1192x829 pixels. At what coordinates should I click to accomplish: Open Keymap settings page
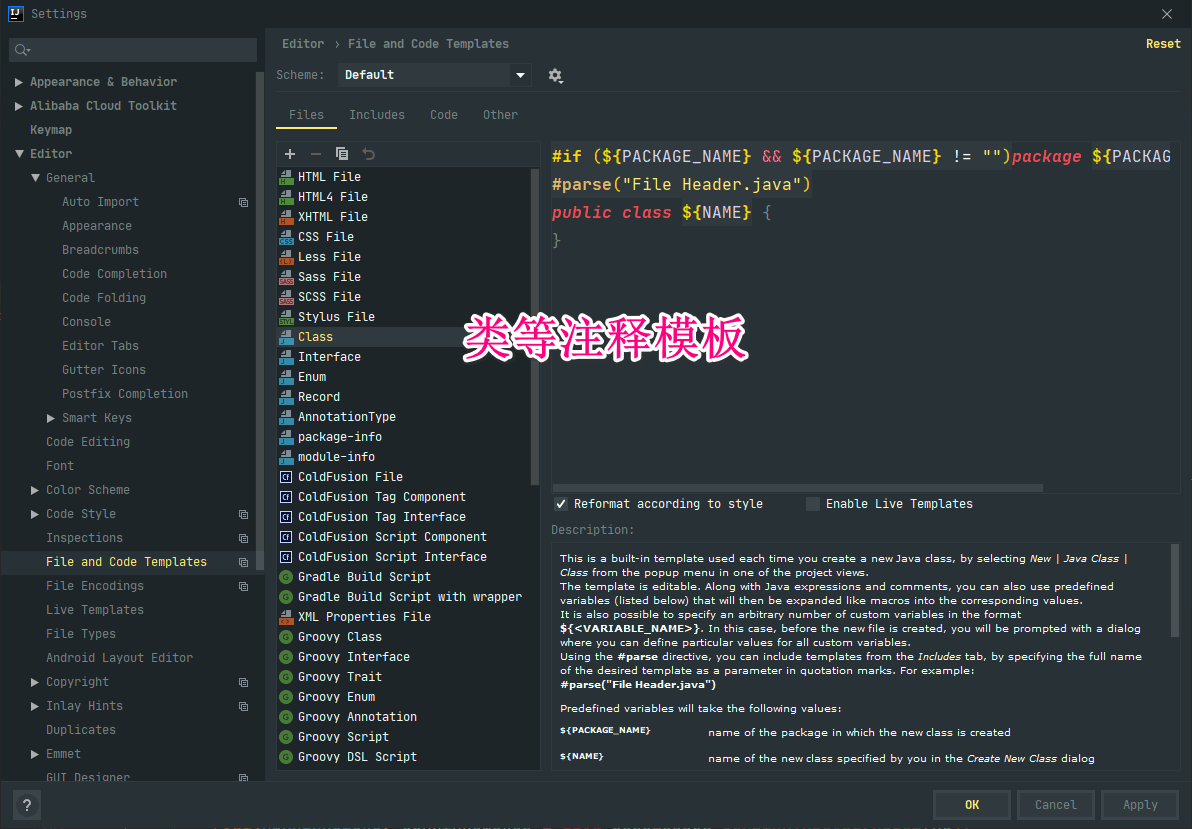(x=51, y=130)
